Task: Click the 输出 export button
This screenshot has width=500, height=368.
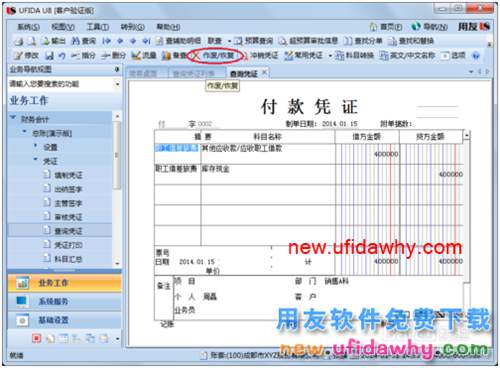Action: pos(53,41)
